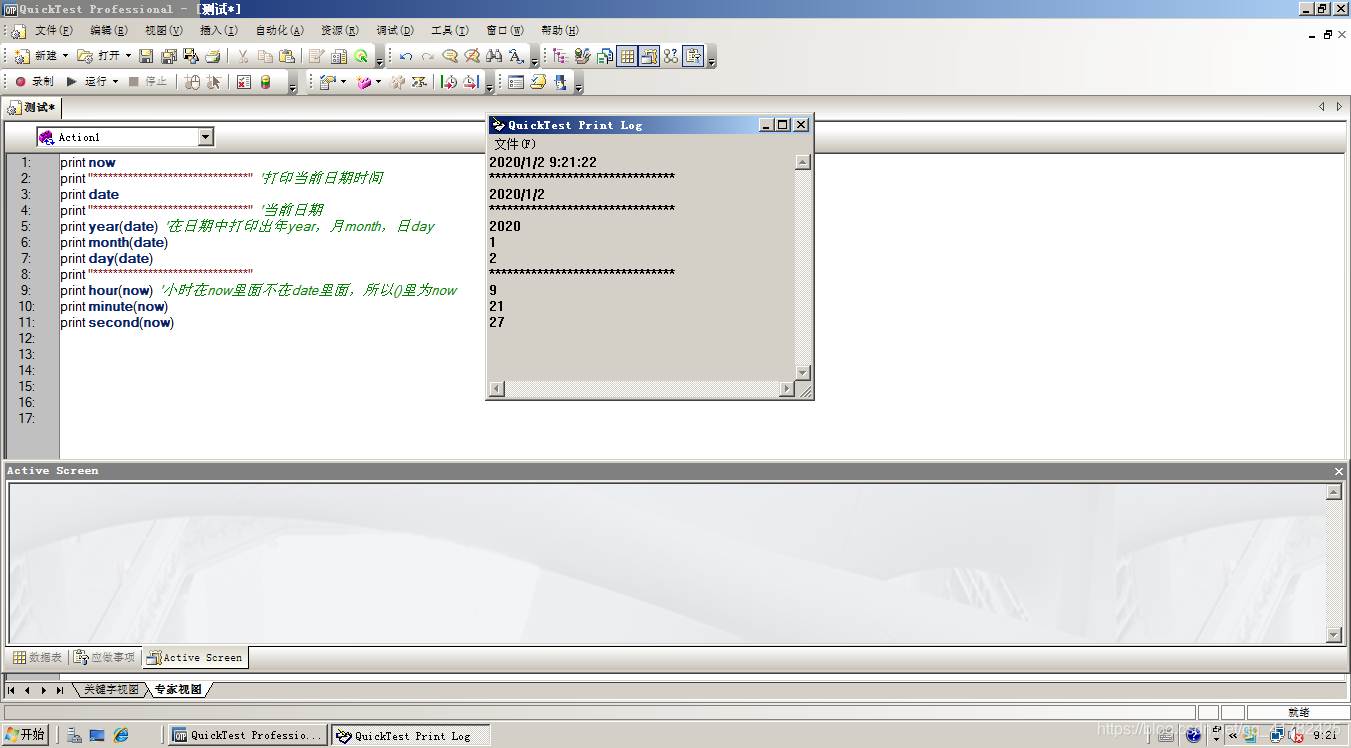This screenshot has height=748, width=1351.
Task: Click the Stop square icon
Action: click(x=134, y=82)
